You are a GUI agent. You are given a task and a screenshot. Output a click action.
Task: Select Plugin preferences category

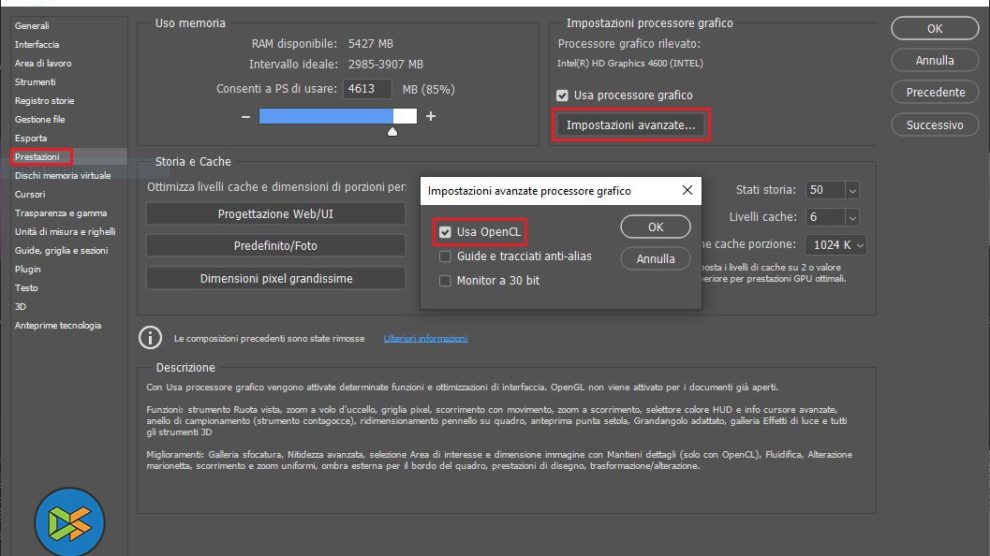click(28, 269)
